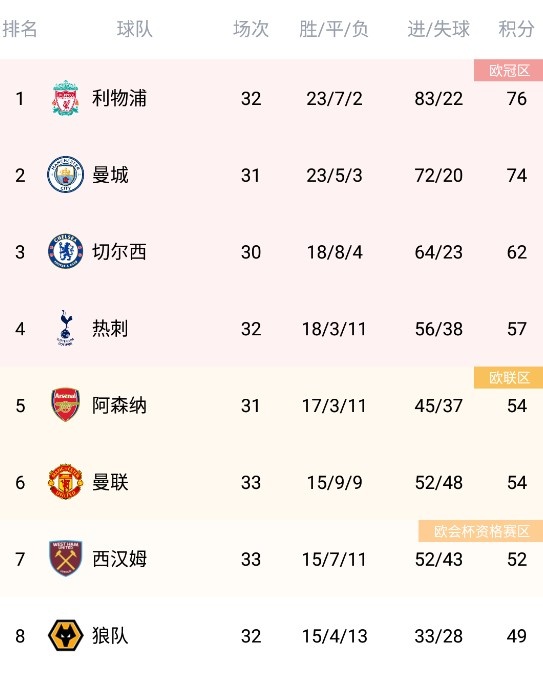Screen dimensions: 543x682
Task: Select the 欧会杯资格赛区 label
Action: tap(481, 531)
